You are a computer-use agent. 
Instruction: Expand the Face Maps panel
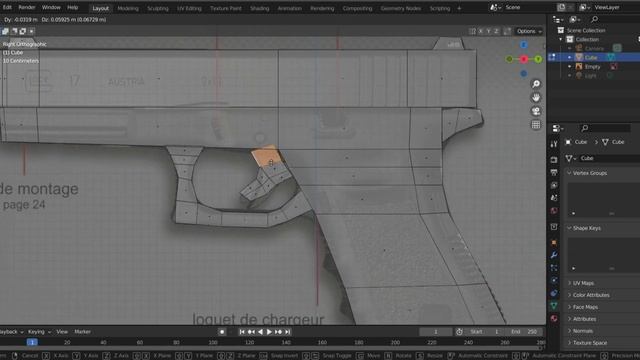[x=569, y=307]
